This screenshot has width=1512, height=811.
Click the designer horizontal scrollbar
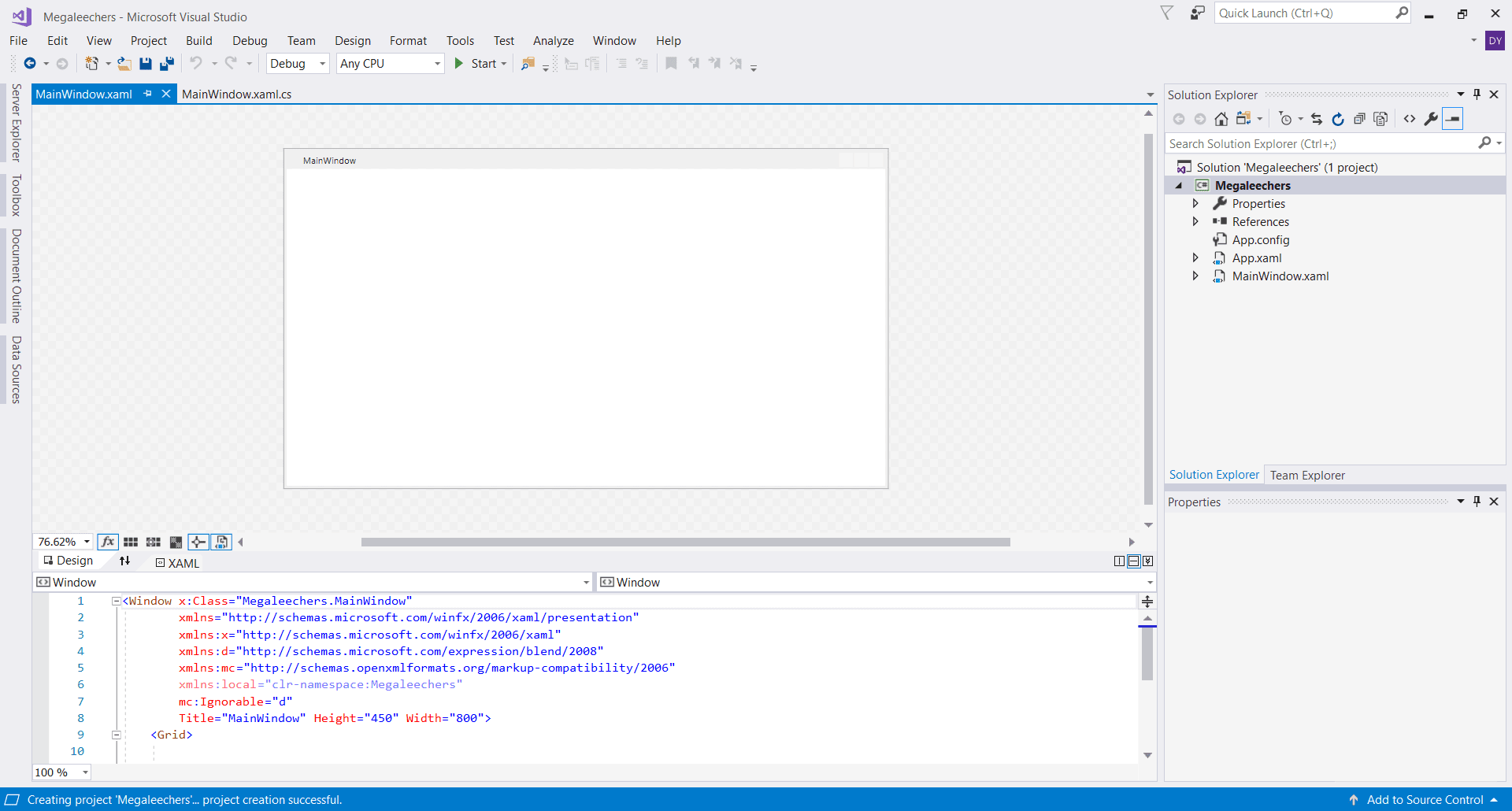click(685, 542)
